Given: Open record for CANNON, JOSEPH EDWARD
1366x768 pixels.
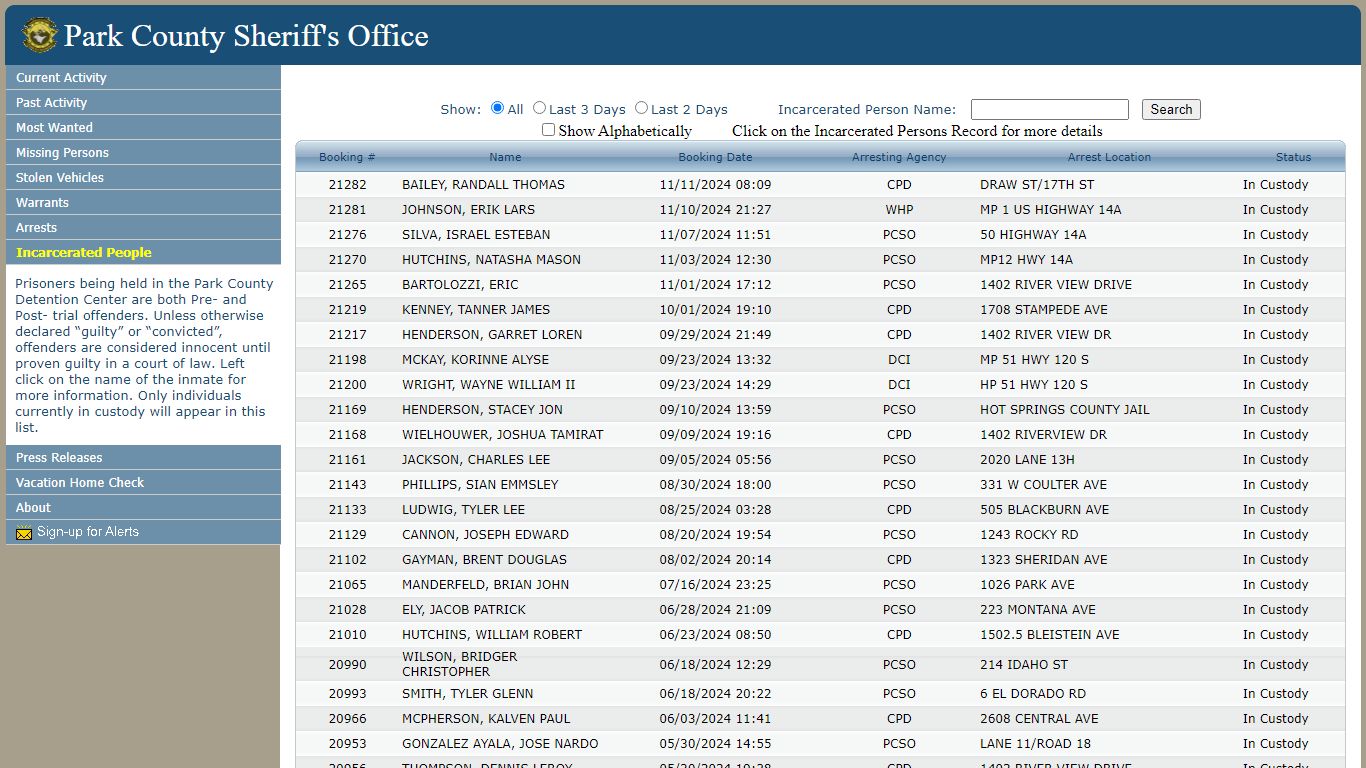Looking at the screenshot, I should coord(820,535).
